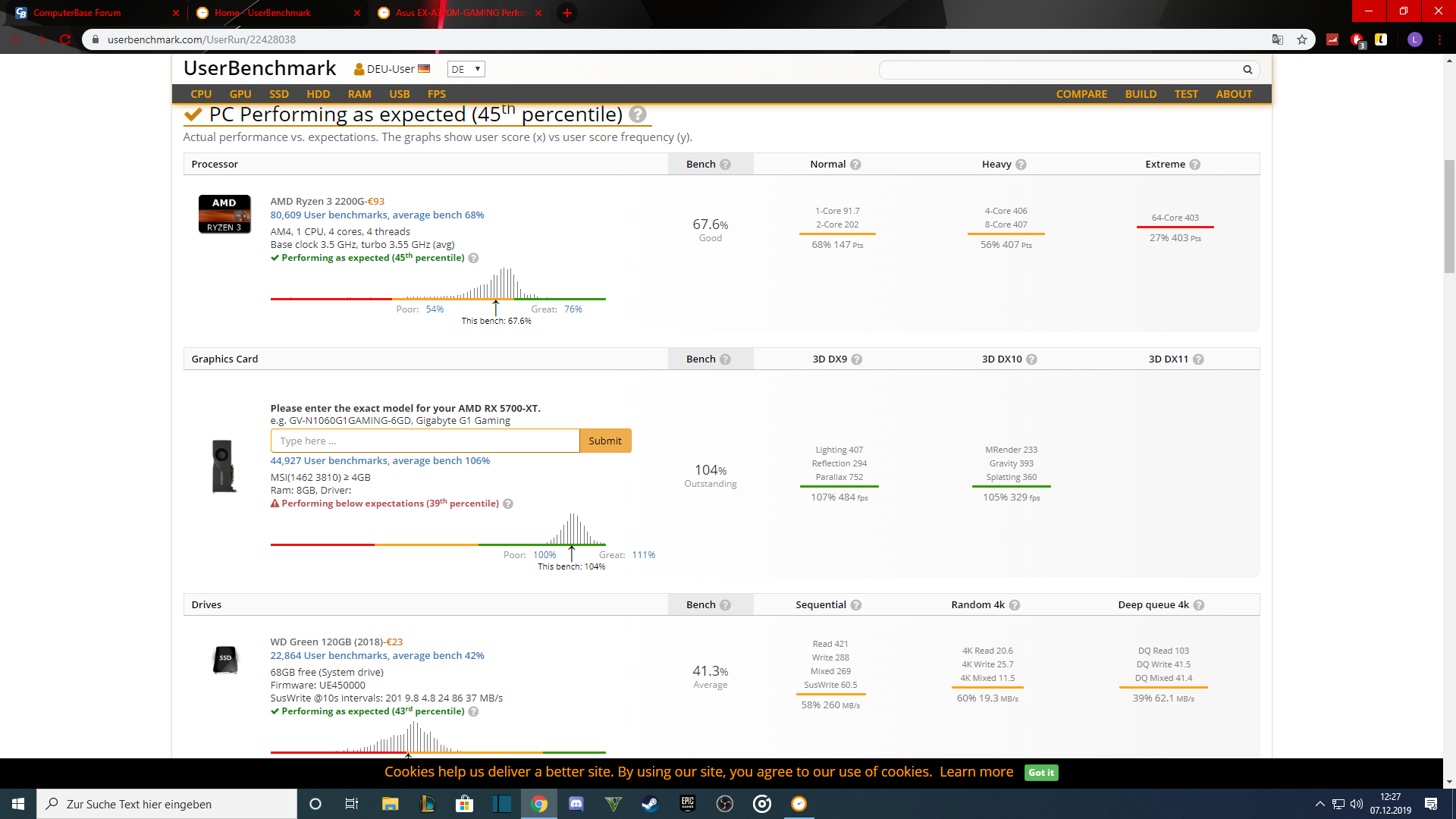Open the COMPARE menu item
The height and width of the screenshot is (819, 1456).
pos(1081,94)
